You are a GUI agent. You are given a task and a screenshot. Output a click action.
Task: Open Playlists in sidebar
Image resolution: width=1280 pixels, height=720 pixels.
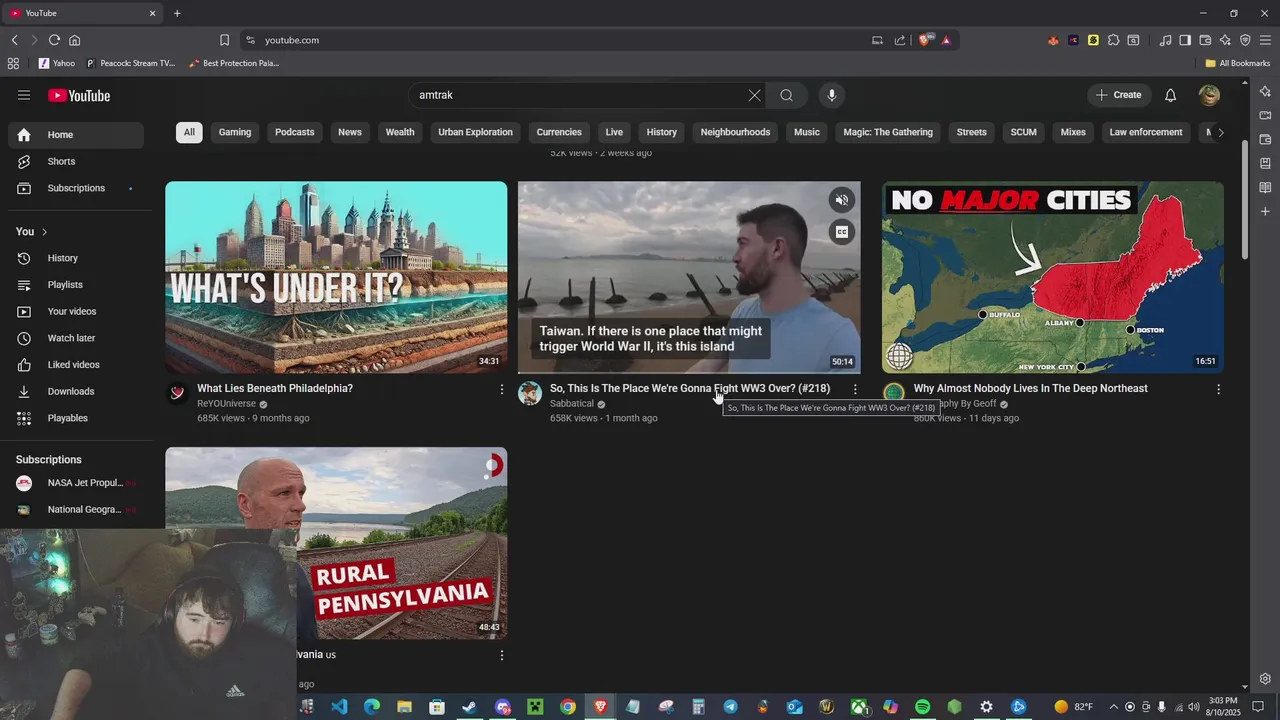(76, 285)
